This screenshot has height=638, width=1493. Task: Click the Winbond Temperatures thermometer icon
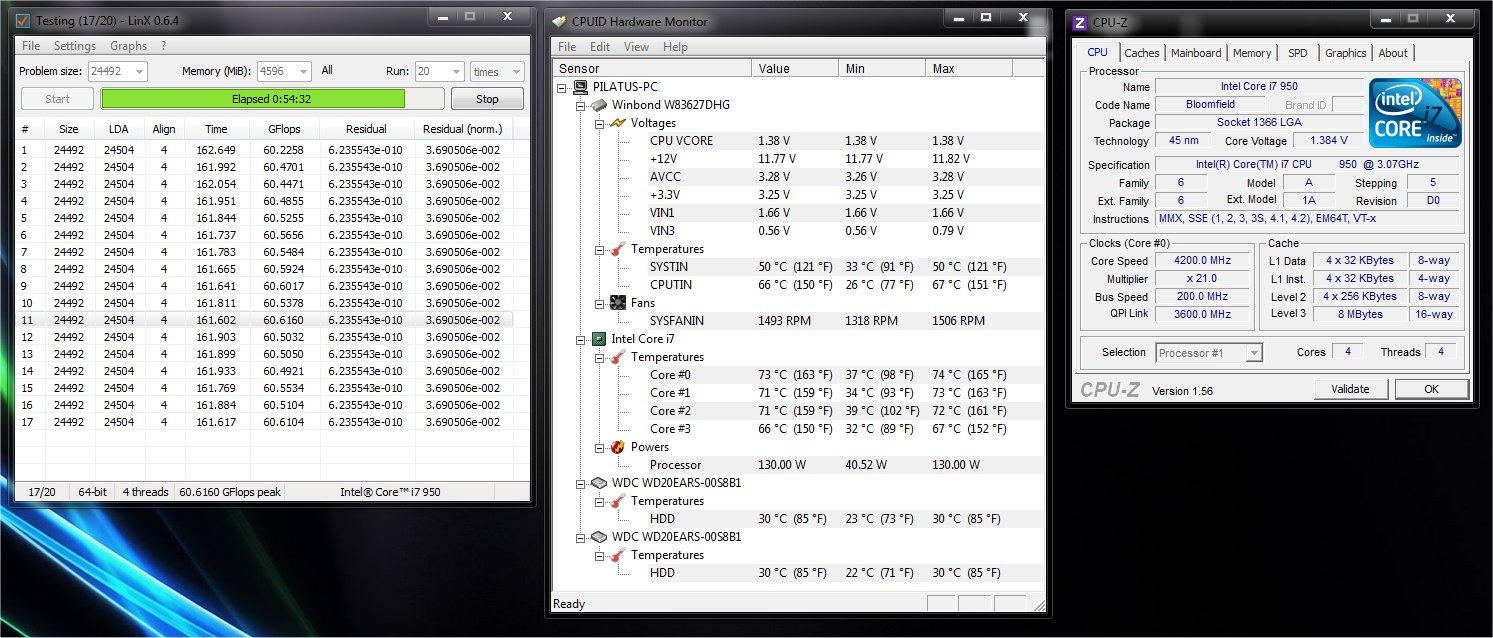[x=618, y=249]
